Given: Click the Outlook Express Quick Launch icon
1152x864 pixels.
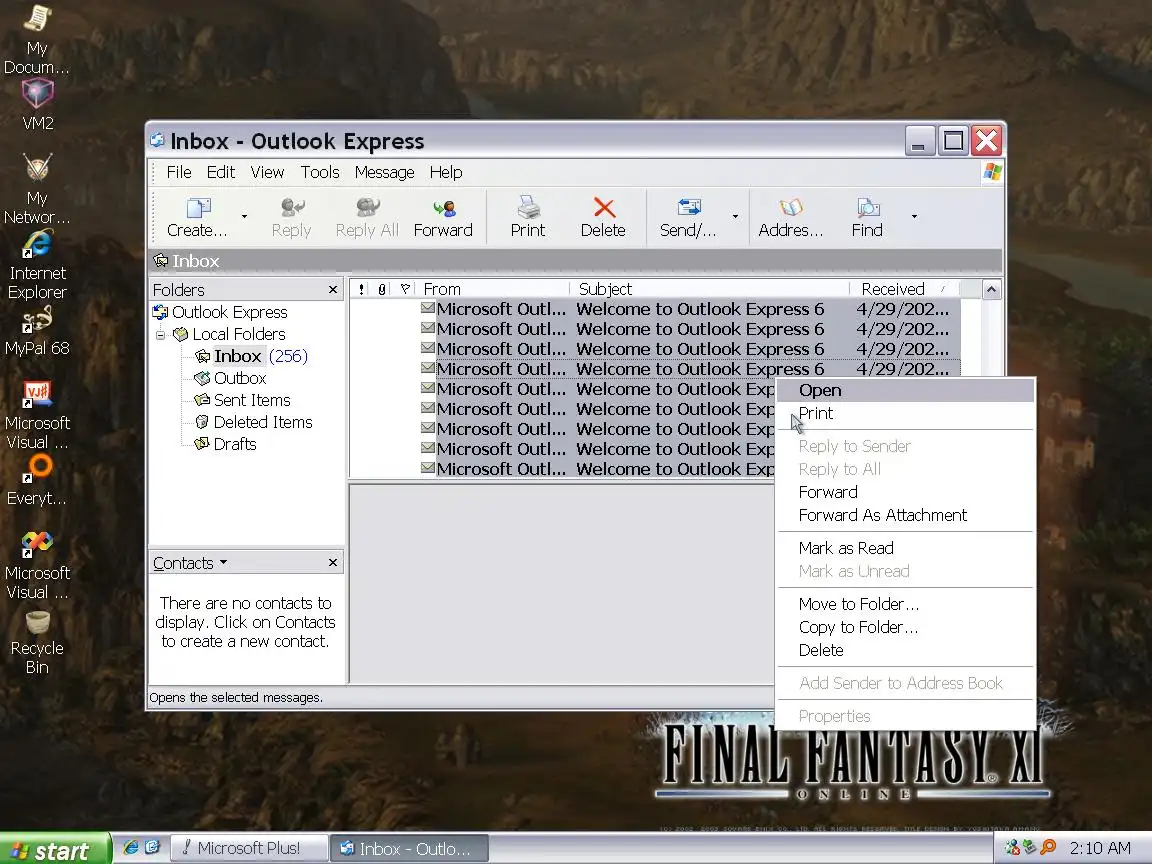Looking at the screenshot, I should click(152, 848).
